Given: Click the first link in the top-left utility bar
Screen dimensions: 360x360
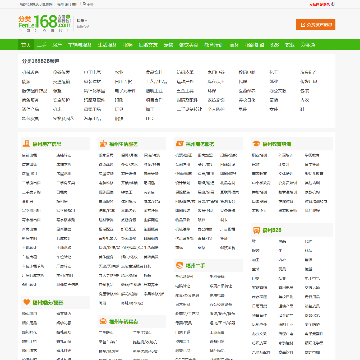Looking at the screenshot, I should point(36,4).
